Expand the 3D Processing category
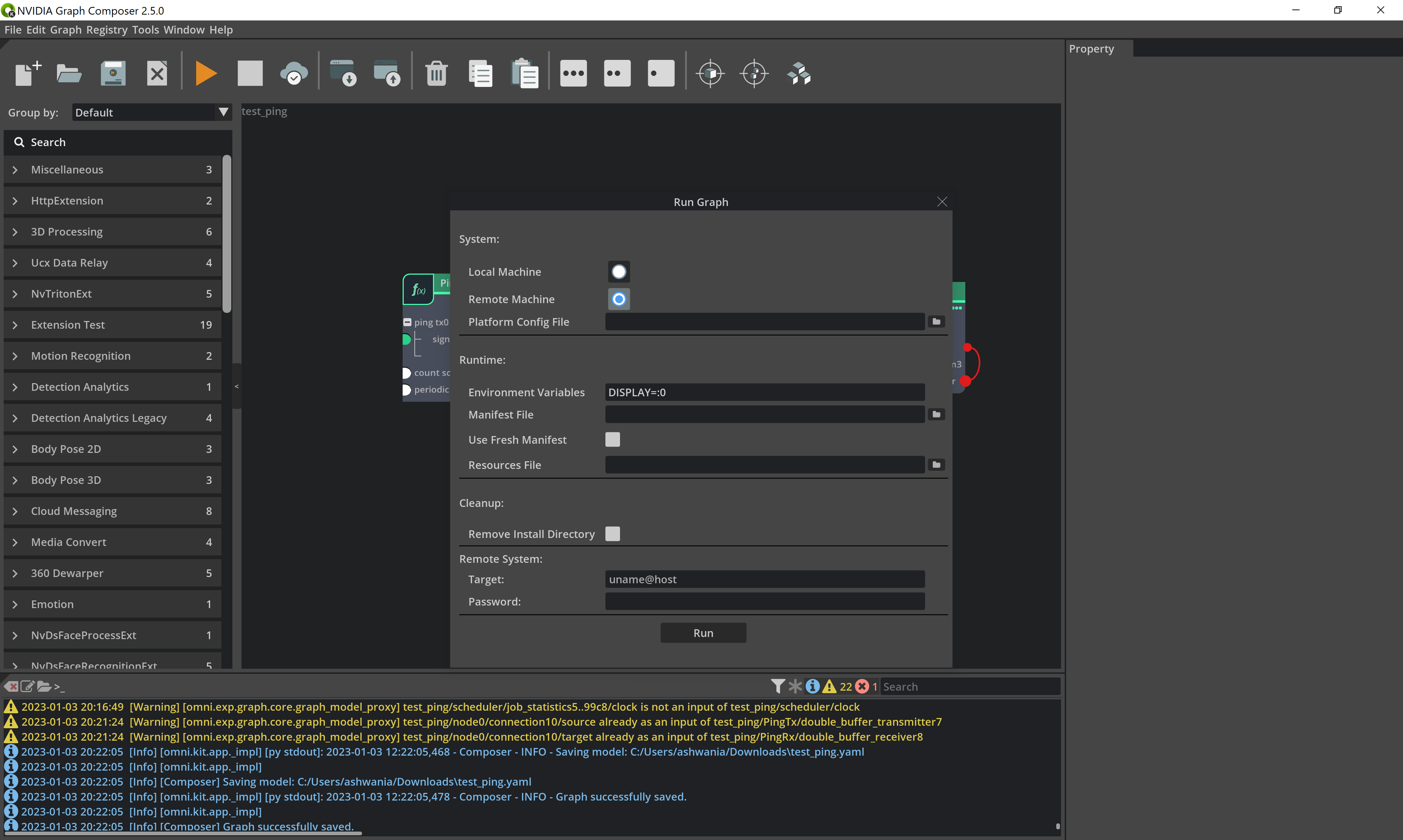The width and height of the screenshot is (1403, 840). (112, 232)
